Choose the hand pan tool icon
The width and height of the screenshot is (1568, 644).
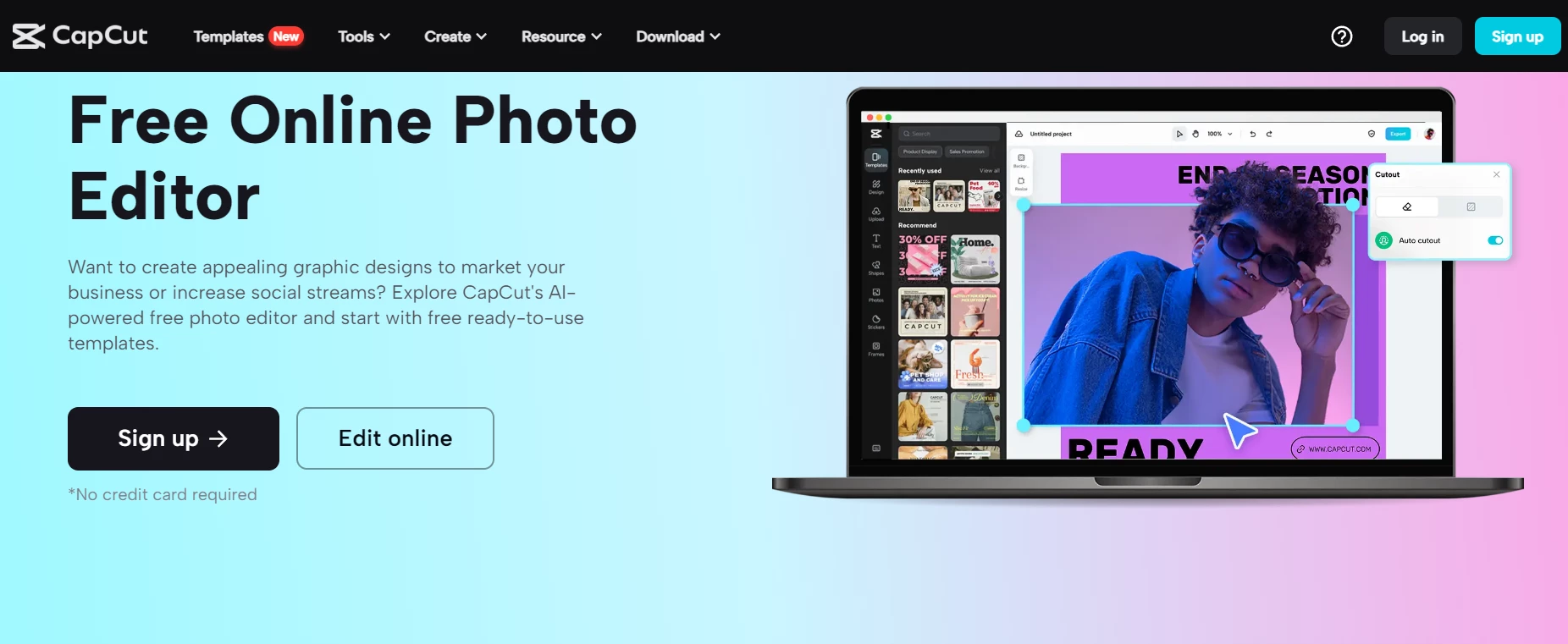click(1195, 134)
